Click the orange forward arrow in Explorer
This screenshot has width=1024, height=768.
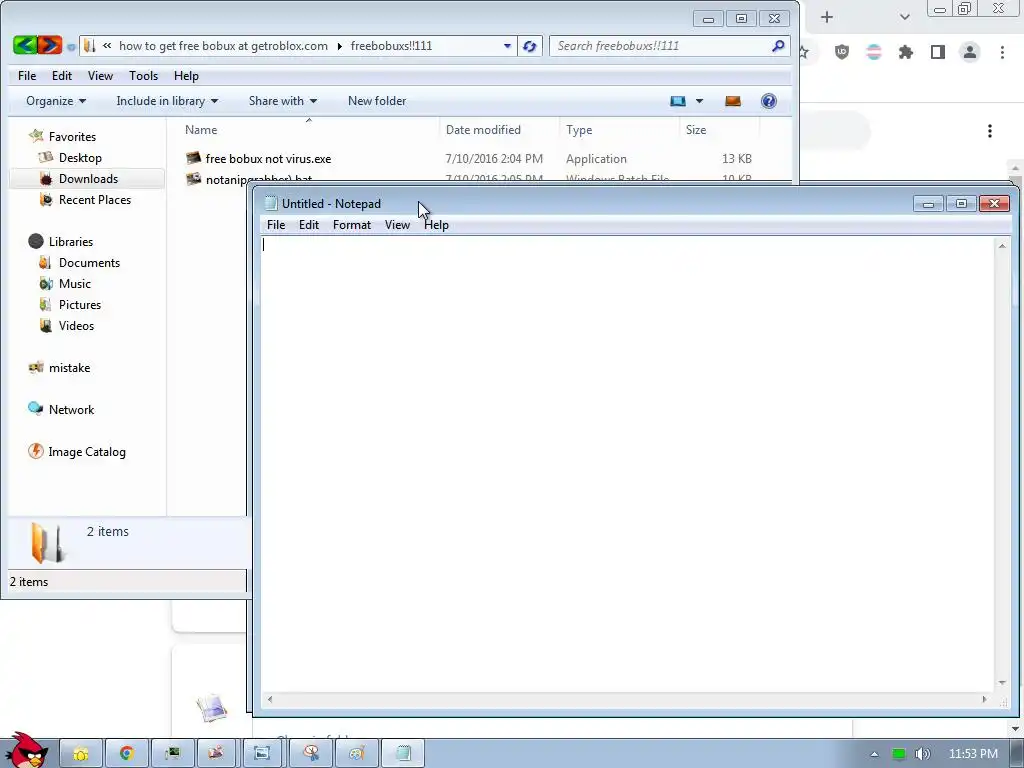click(50, 45)
